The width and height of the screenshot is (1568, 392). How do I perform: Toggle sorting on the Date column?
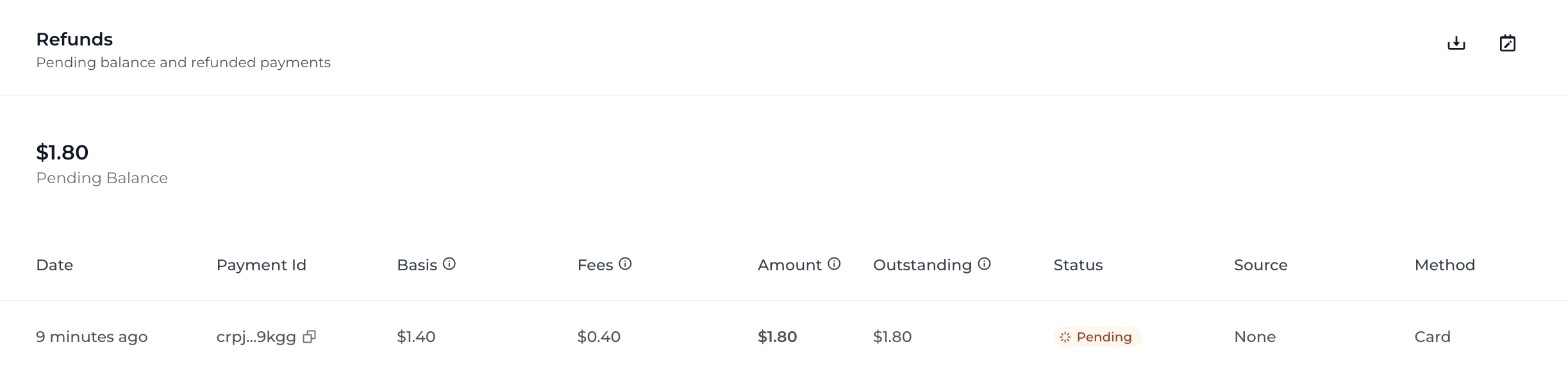[x=55, y=265]
